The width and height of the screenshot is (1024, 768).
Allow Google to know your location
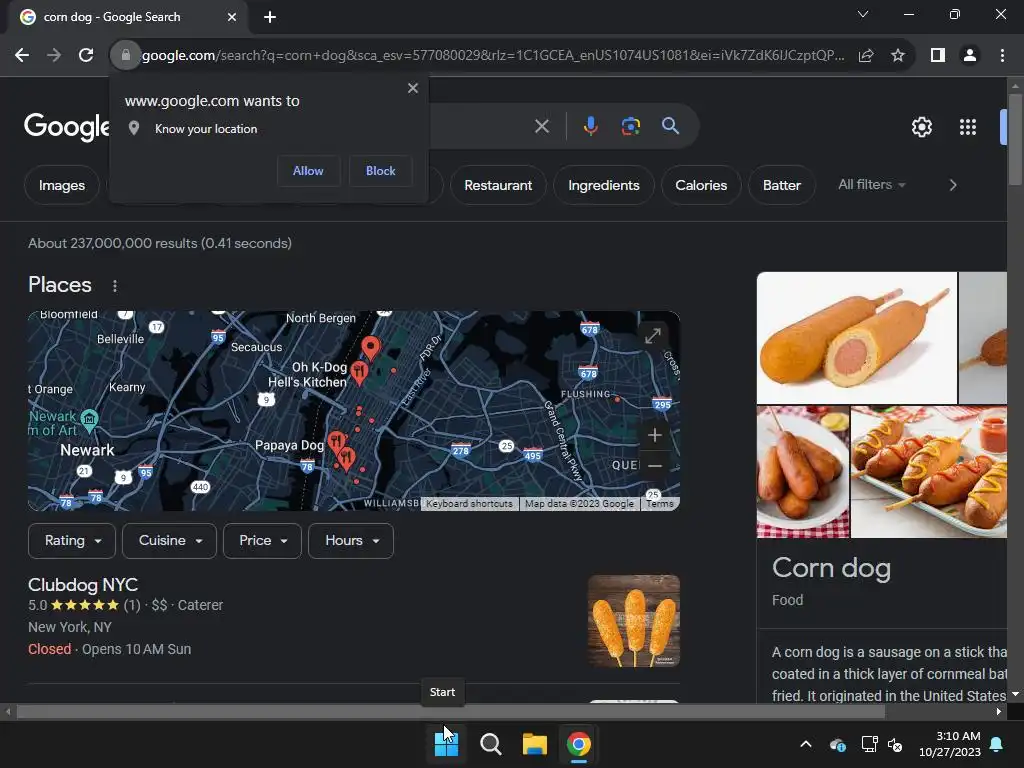point(308,170)
